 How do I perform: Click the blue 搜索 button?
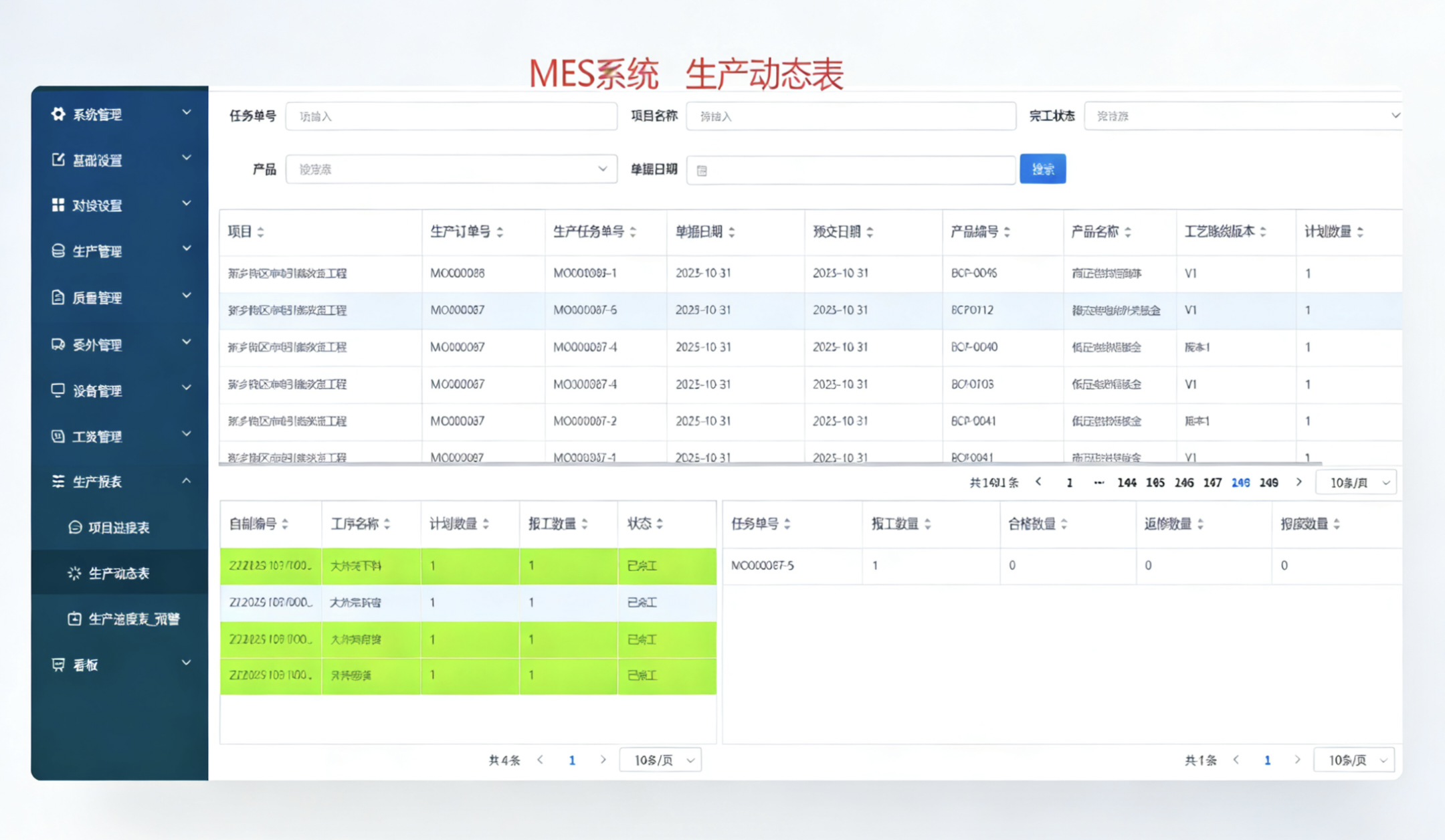(x=1042, y=169)
